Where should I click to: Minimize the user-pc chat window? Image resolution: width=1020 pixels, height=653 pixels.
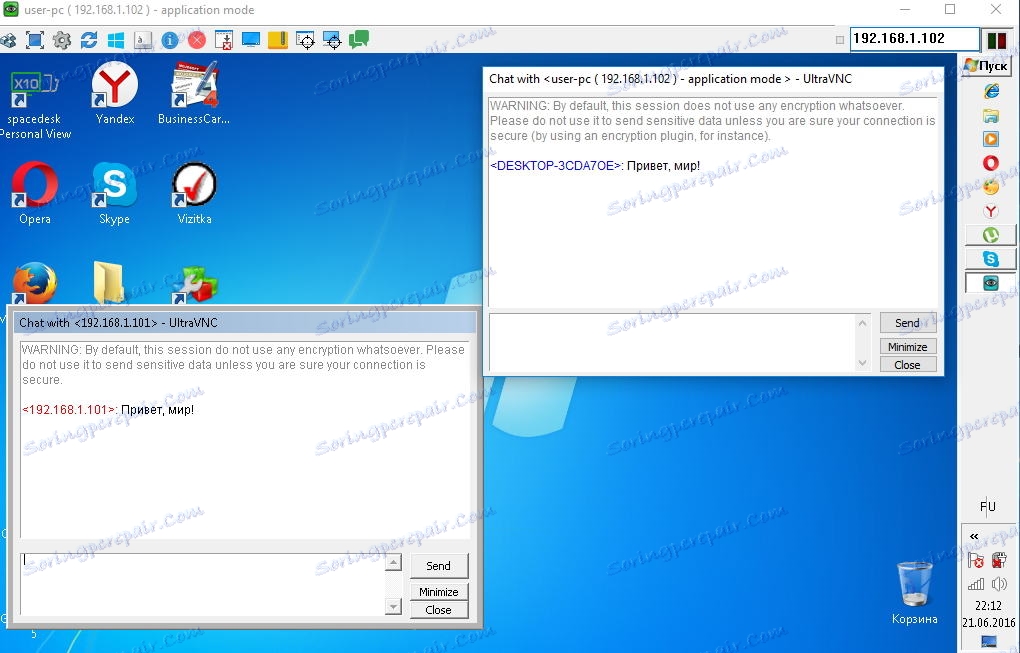[907, 347]
